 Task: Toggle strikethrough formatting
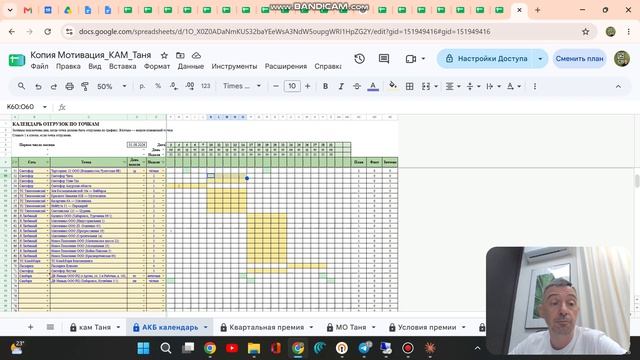(357, 86)
